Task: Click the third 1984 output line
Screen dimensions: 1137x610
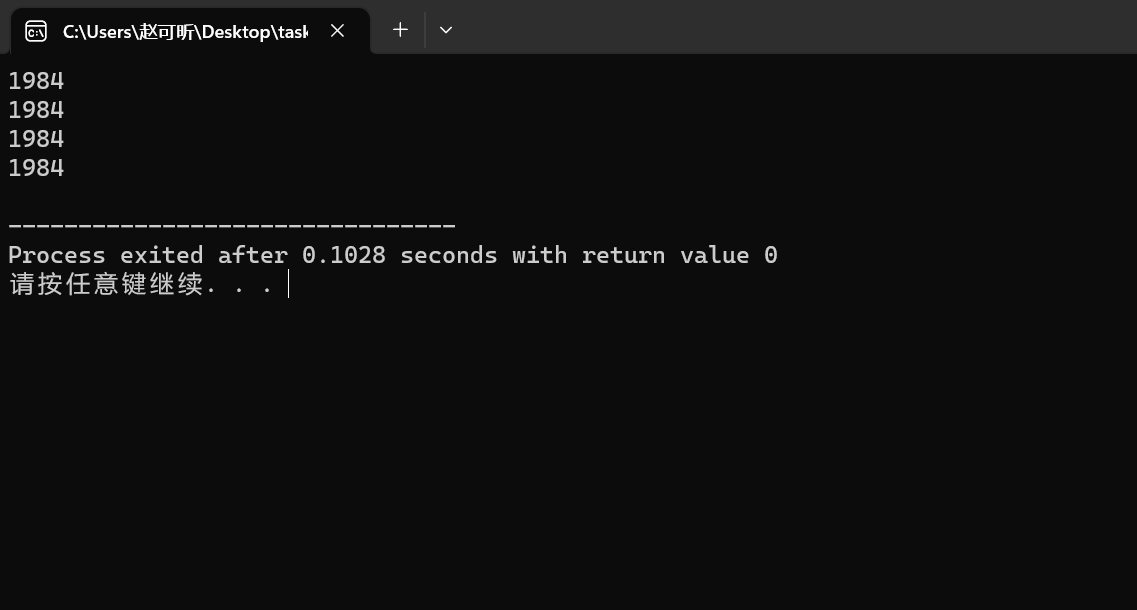Action: pos(36,139)
